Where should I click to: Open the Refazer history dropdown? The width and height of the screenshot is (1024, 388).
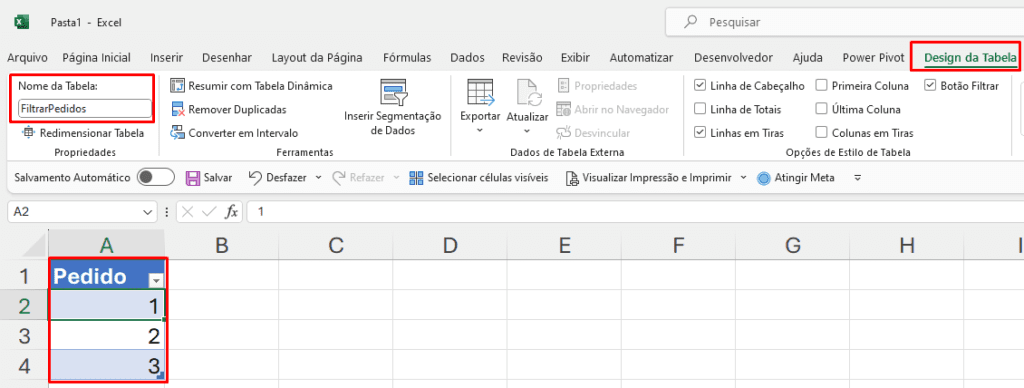point(396,178)
